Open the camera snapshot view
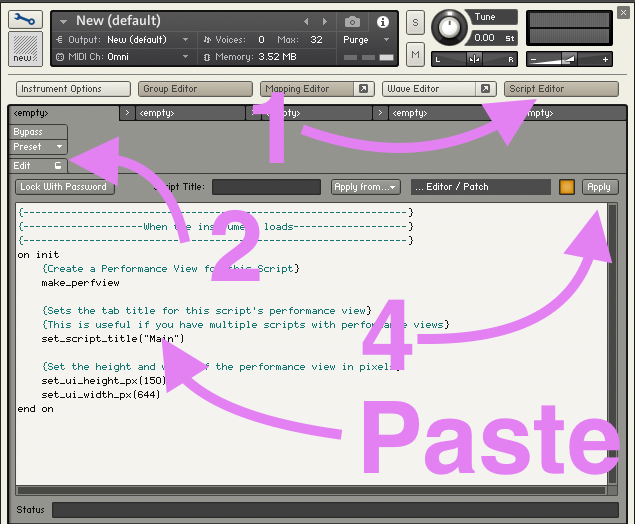 (x=353, y=21)
